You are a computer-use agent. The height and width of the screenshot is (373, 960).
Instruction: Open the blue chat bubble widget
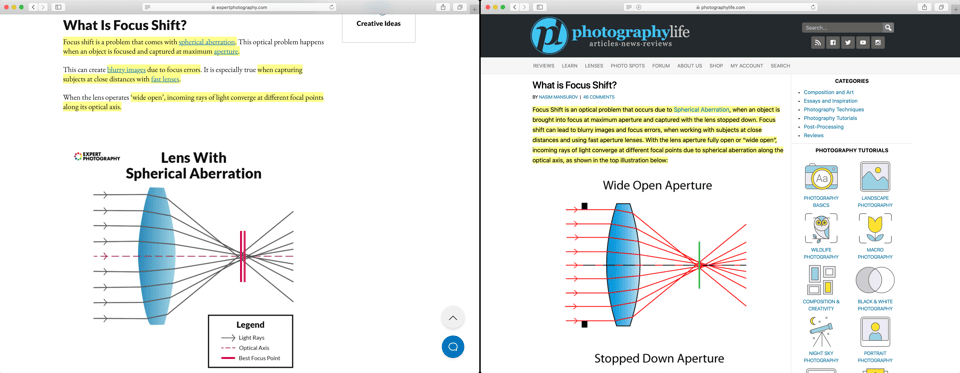[453, 347]
